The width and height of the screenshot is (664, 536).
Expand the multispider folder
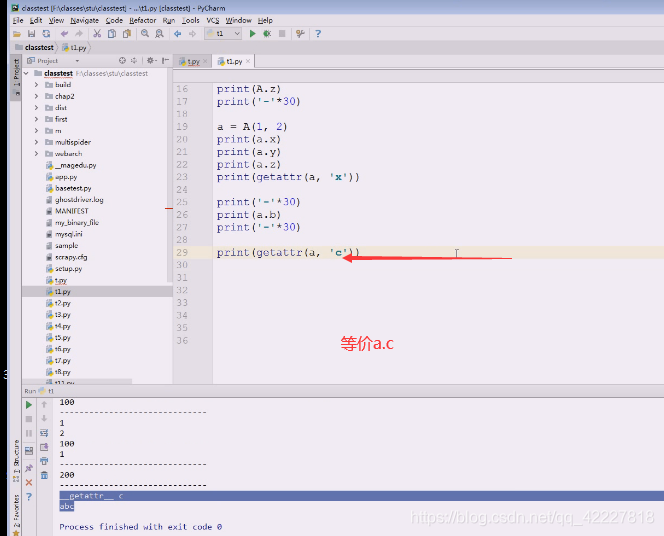(x=36, y=142)
